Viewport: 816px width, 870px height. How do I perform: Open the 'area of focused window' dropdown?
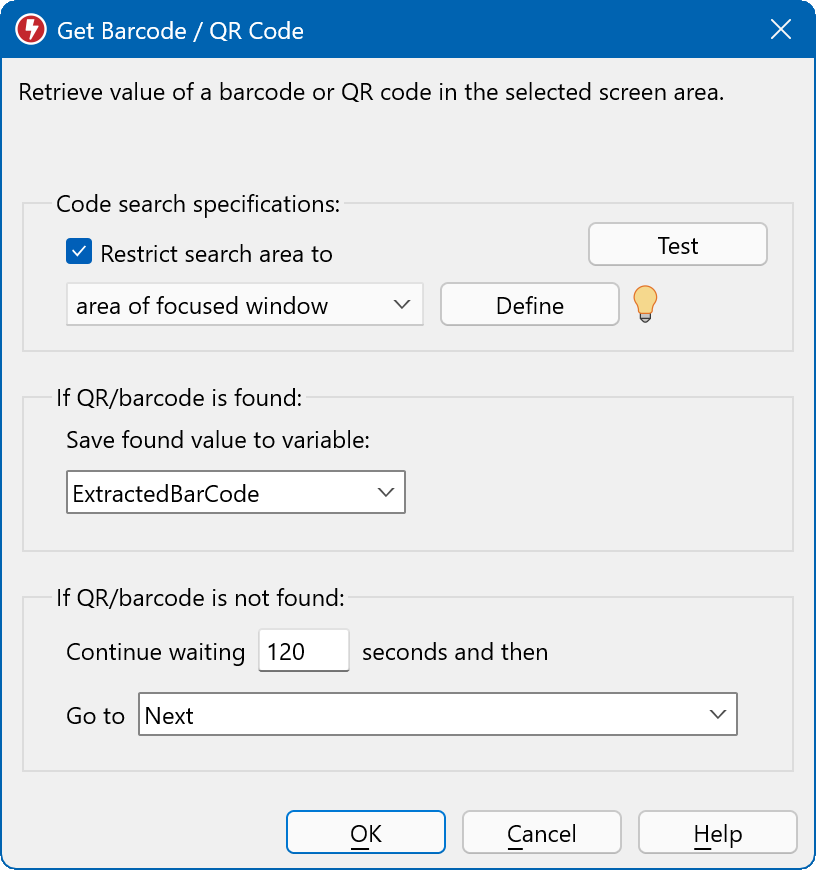click(404, 304)
